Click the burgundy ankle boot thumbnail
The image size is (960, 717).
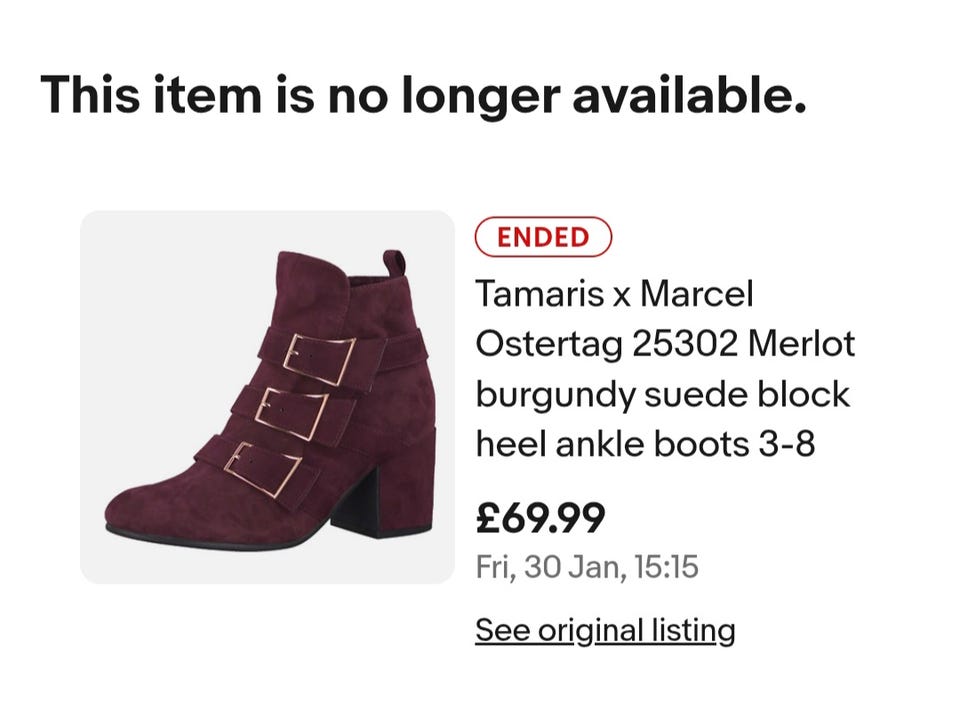[x=267, y=397]
